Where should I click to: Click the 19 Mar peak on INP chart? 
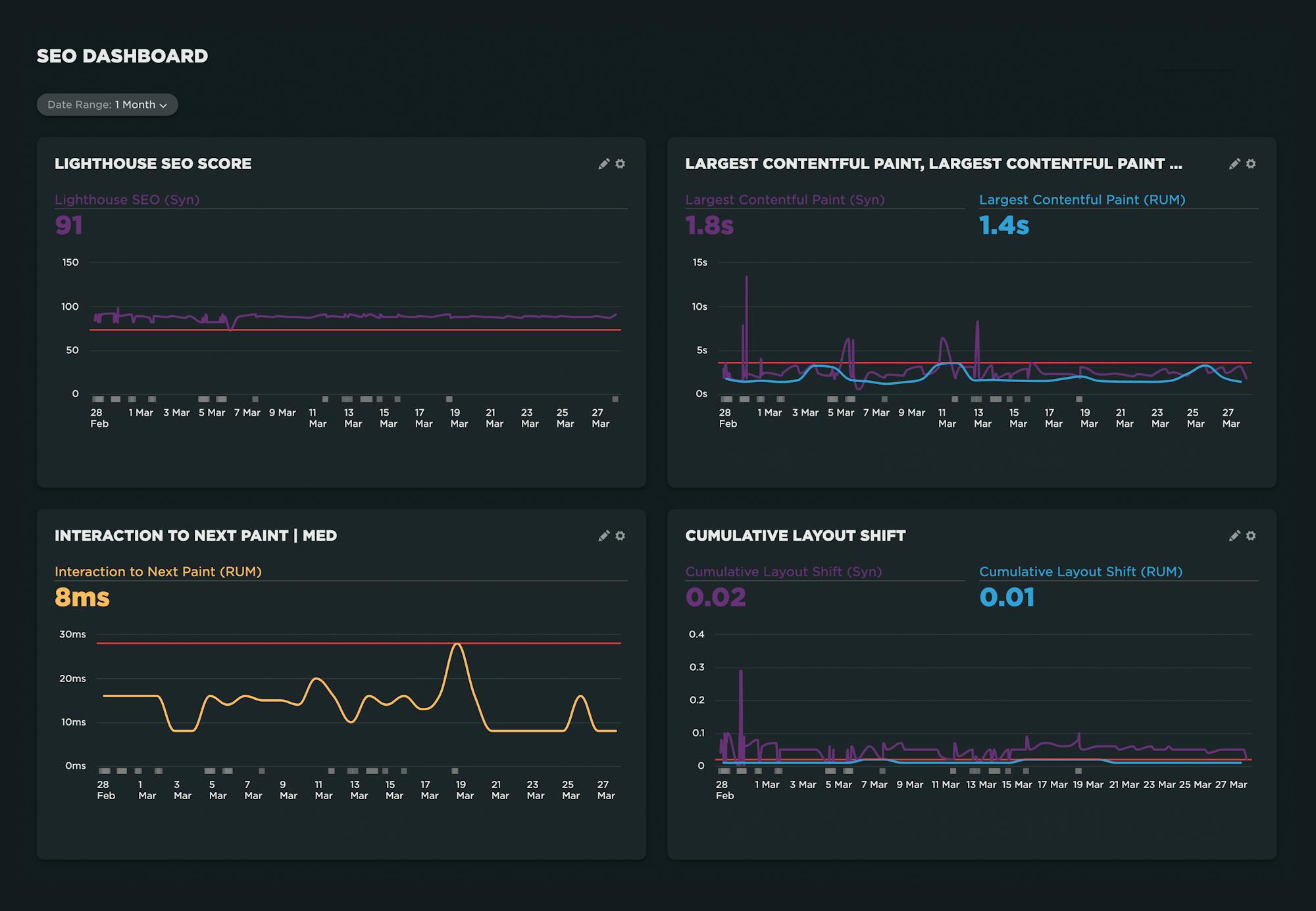pos(457,645)
